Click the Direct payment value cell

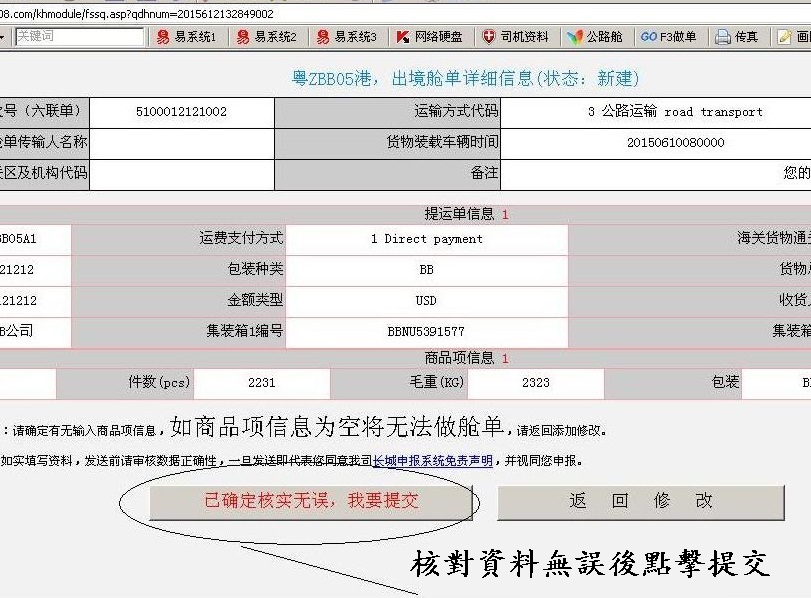pyautogui.click(x=426, y=239)
